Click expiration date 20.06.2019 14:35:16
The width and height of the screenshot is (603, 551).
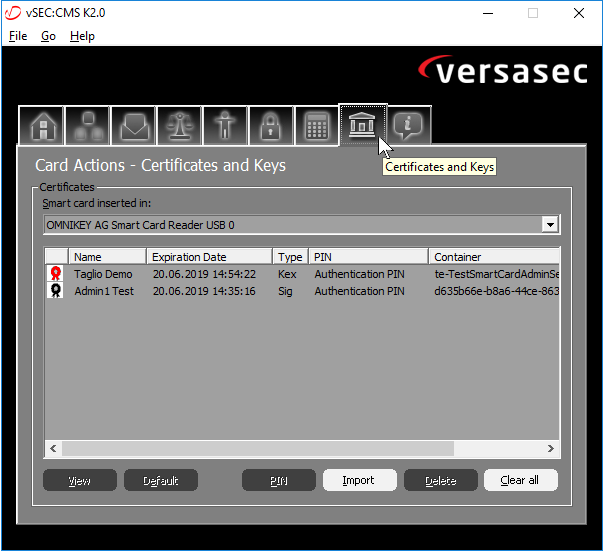204,291
